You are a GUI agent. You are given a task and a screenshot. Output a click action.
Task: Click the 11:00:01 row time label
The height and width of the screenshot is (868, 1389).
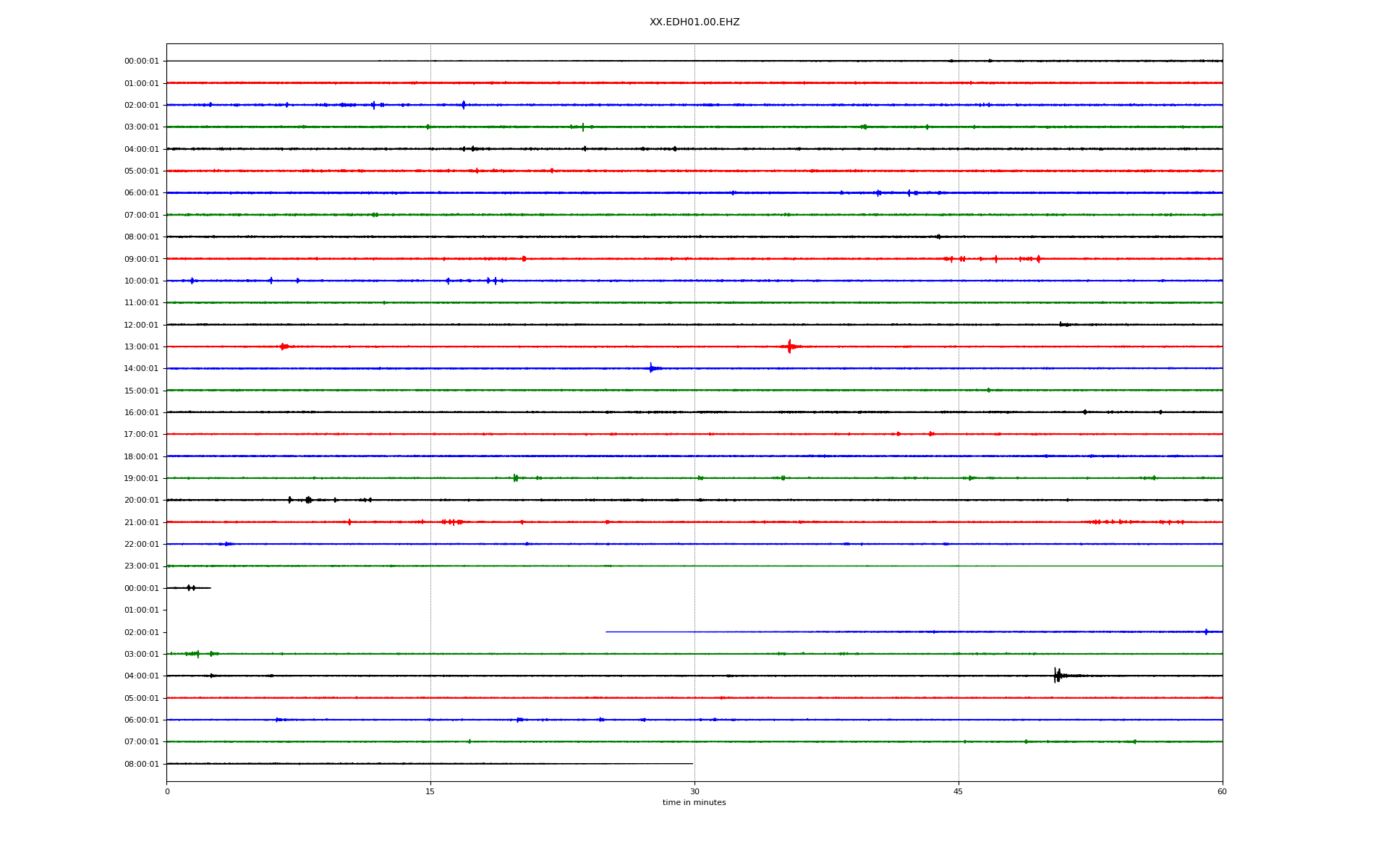coord(141,303)
